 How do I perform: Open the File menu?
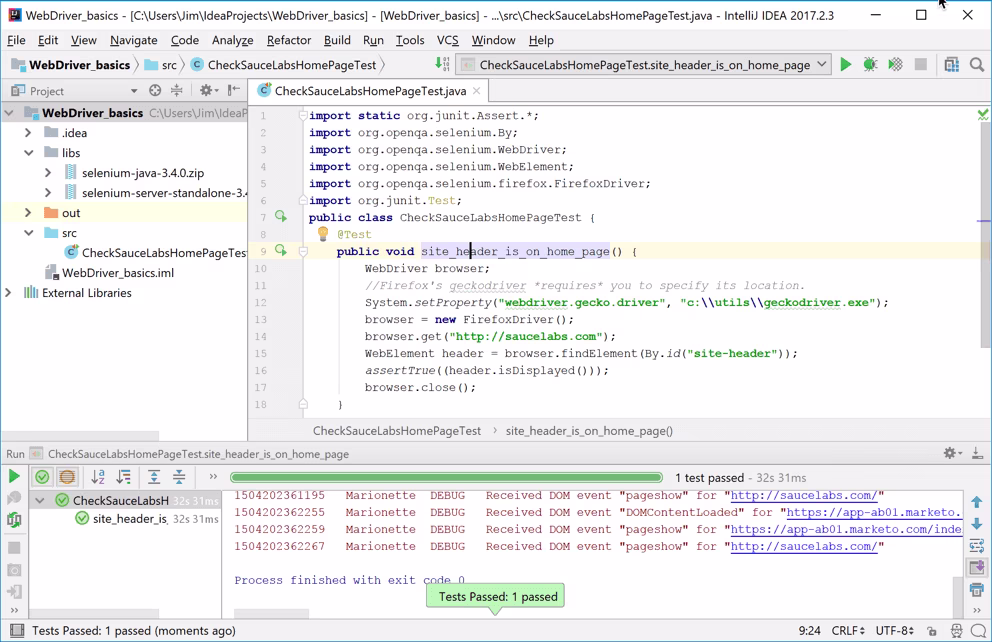[x=16, y=40]
